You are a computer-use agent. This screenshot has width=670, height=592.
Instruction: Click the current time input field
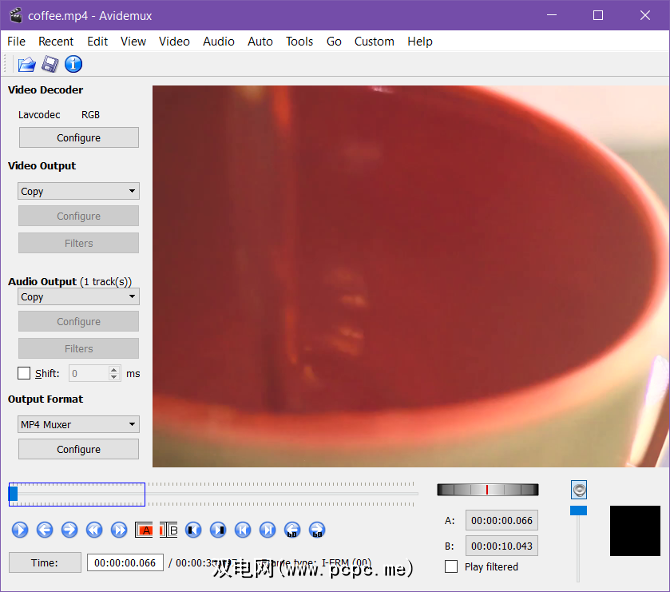124,563
